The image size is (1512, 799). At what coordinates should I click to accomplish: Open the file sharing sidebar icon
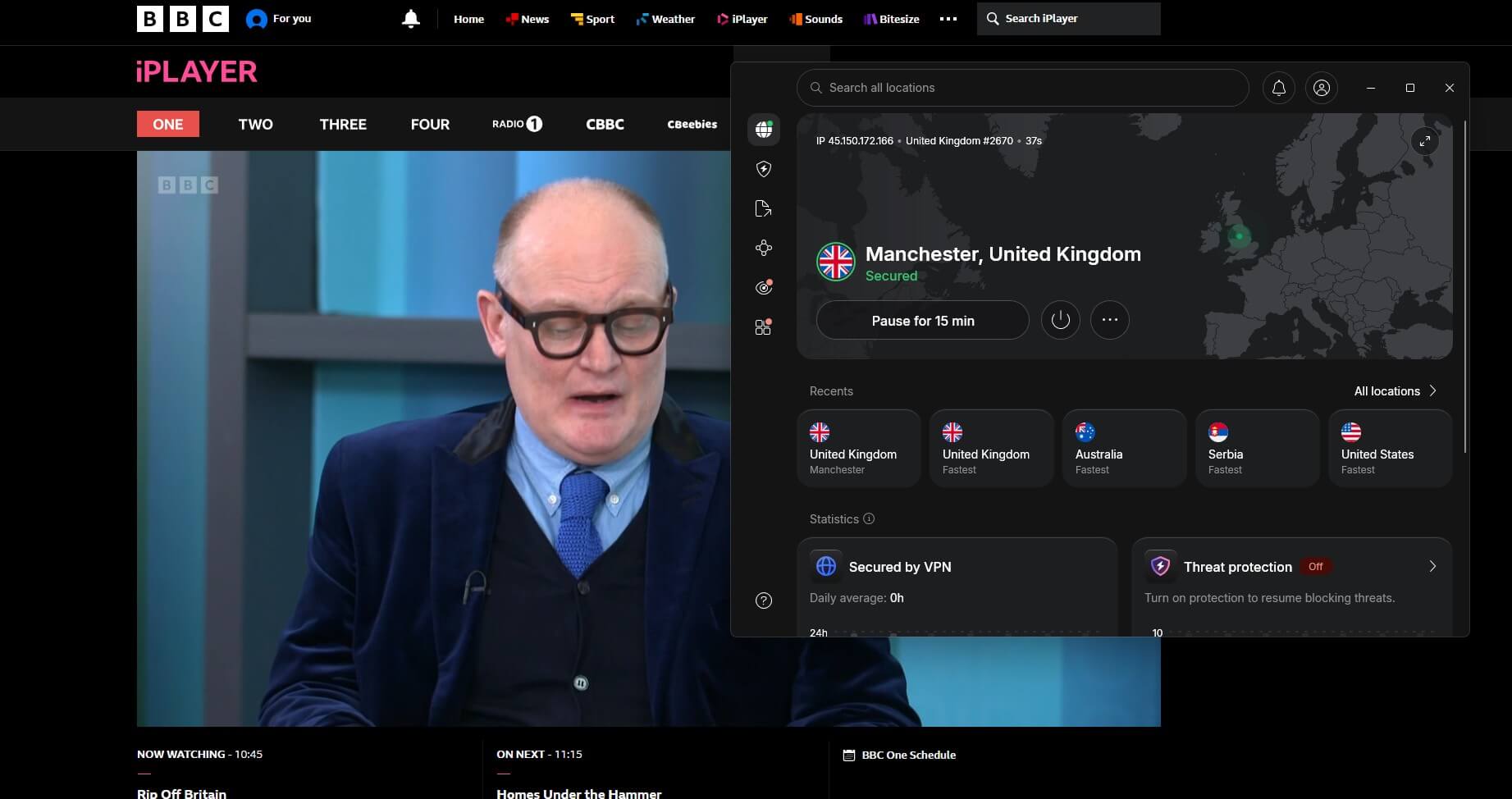click(x=764, y=208)
